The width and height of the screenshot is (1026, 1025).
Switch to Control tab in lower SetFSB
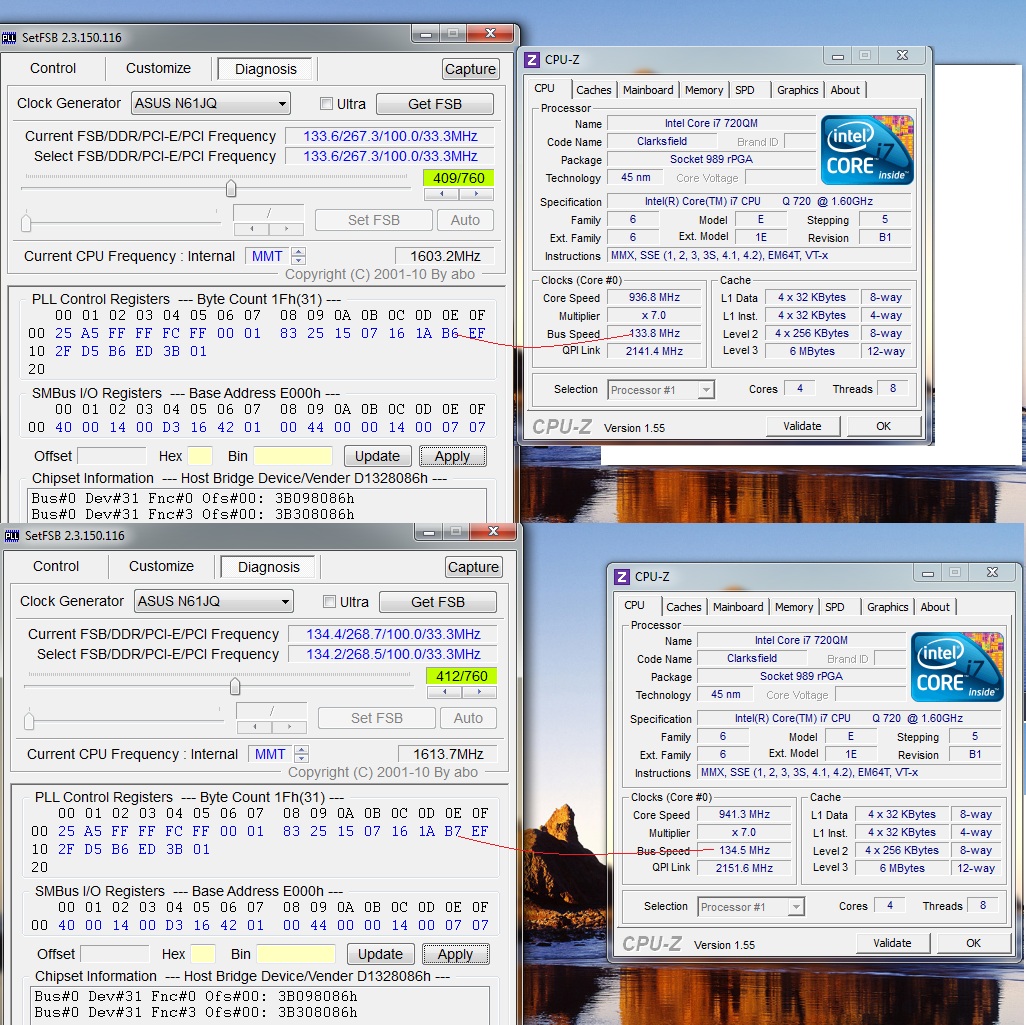tap(56, 567)
